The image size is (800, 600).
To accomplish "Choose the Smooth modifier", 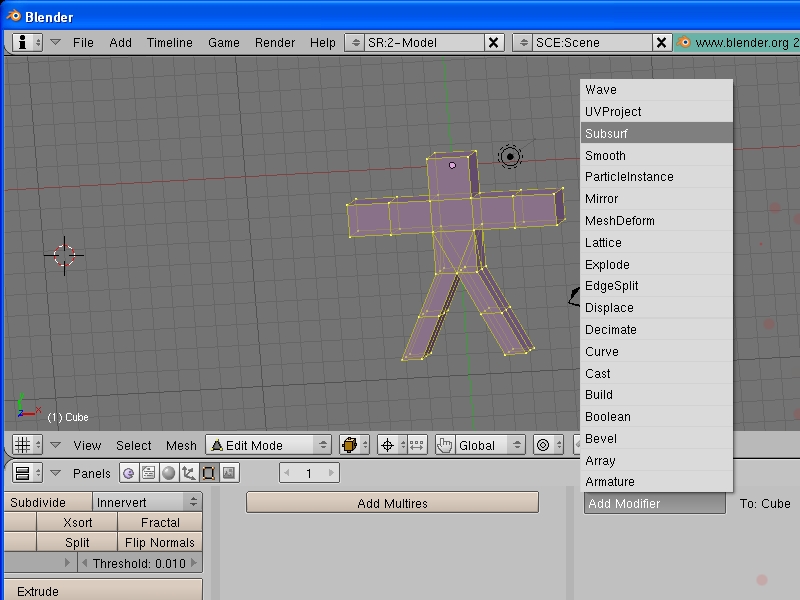I will 657,155.
